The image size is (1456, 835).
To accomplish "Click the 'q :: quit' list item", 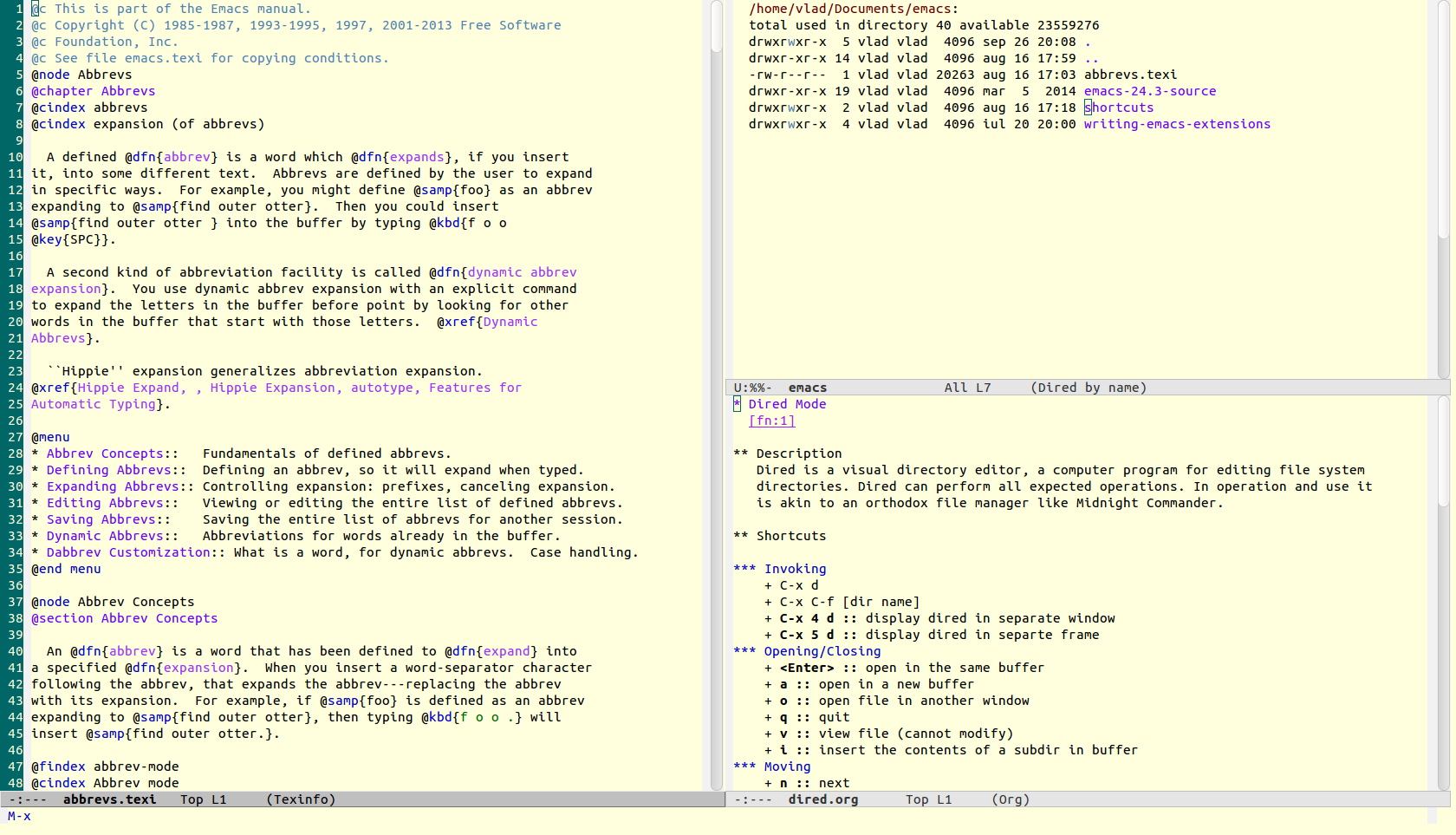I will click(x=807, y=717).
